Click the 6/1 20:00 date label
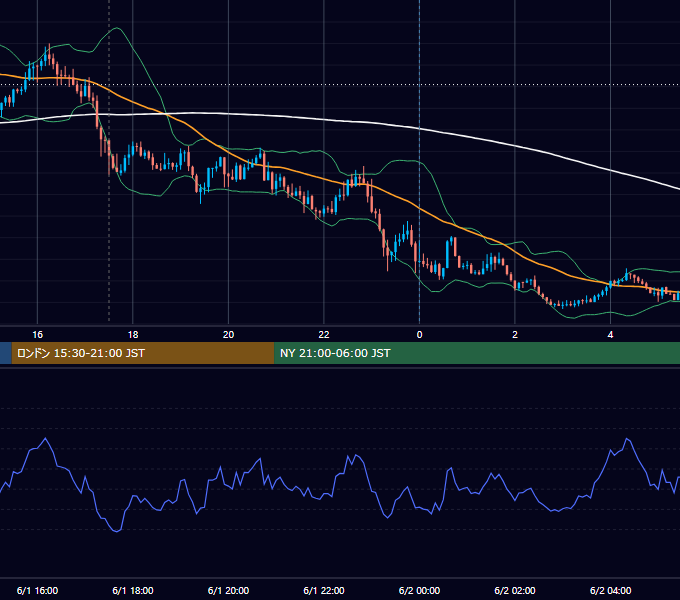 coord(229,590)
